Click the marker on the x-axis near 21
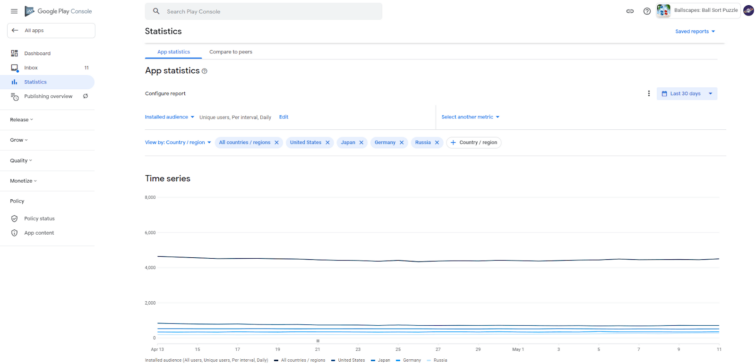 coord(318,341)
